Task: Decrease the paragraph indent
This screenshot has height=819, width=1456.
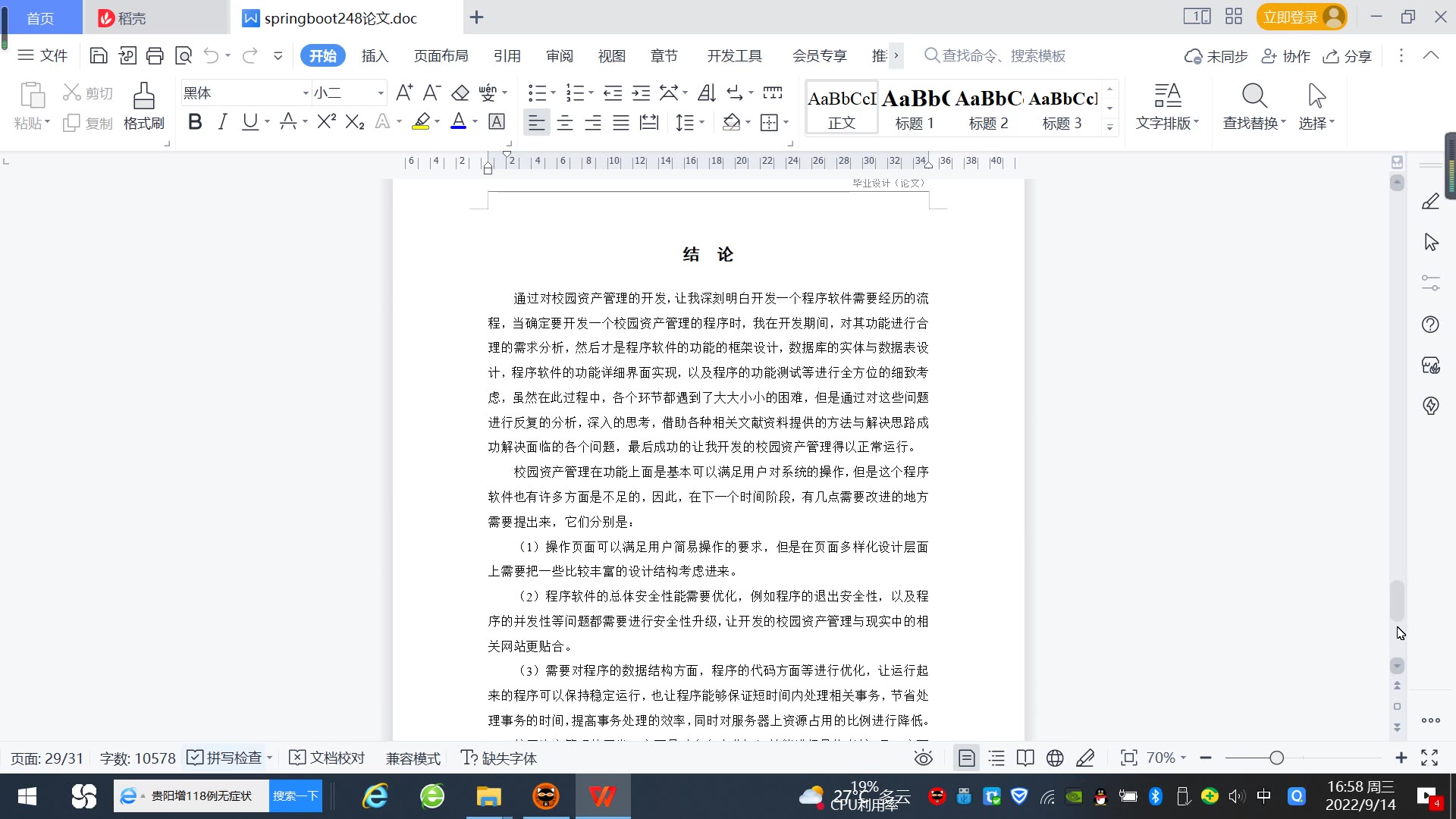Action: [613, 93]
